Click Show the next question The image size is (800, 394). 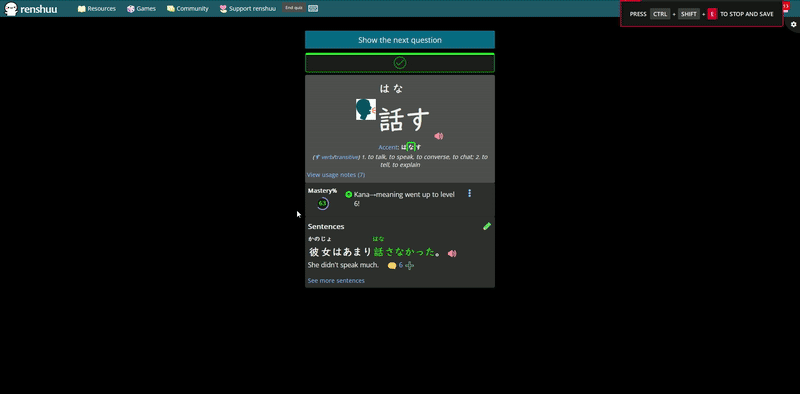(400, 40)
